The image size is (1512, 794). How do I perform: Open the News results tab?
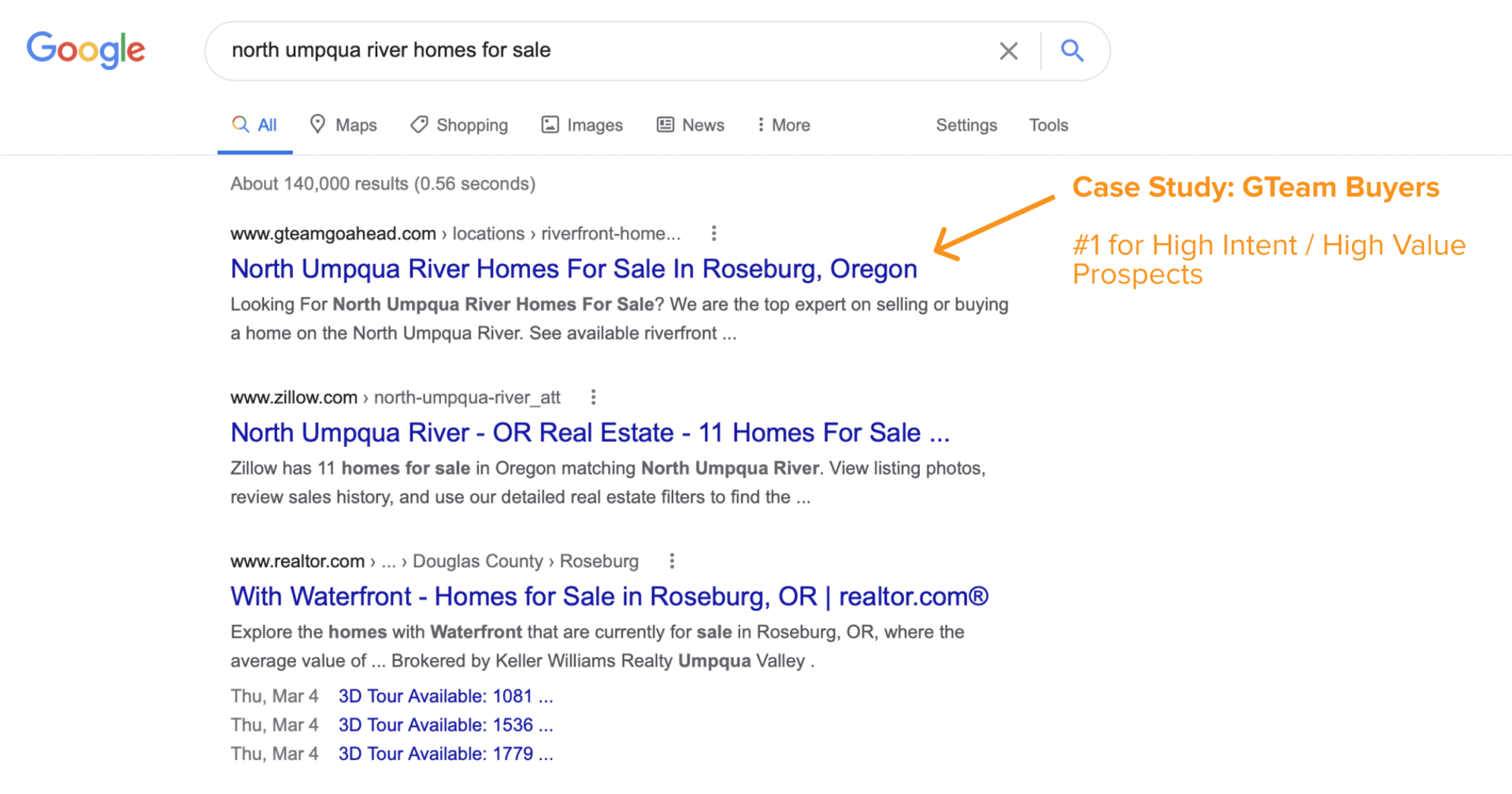(x=691, y=125)
